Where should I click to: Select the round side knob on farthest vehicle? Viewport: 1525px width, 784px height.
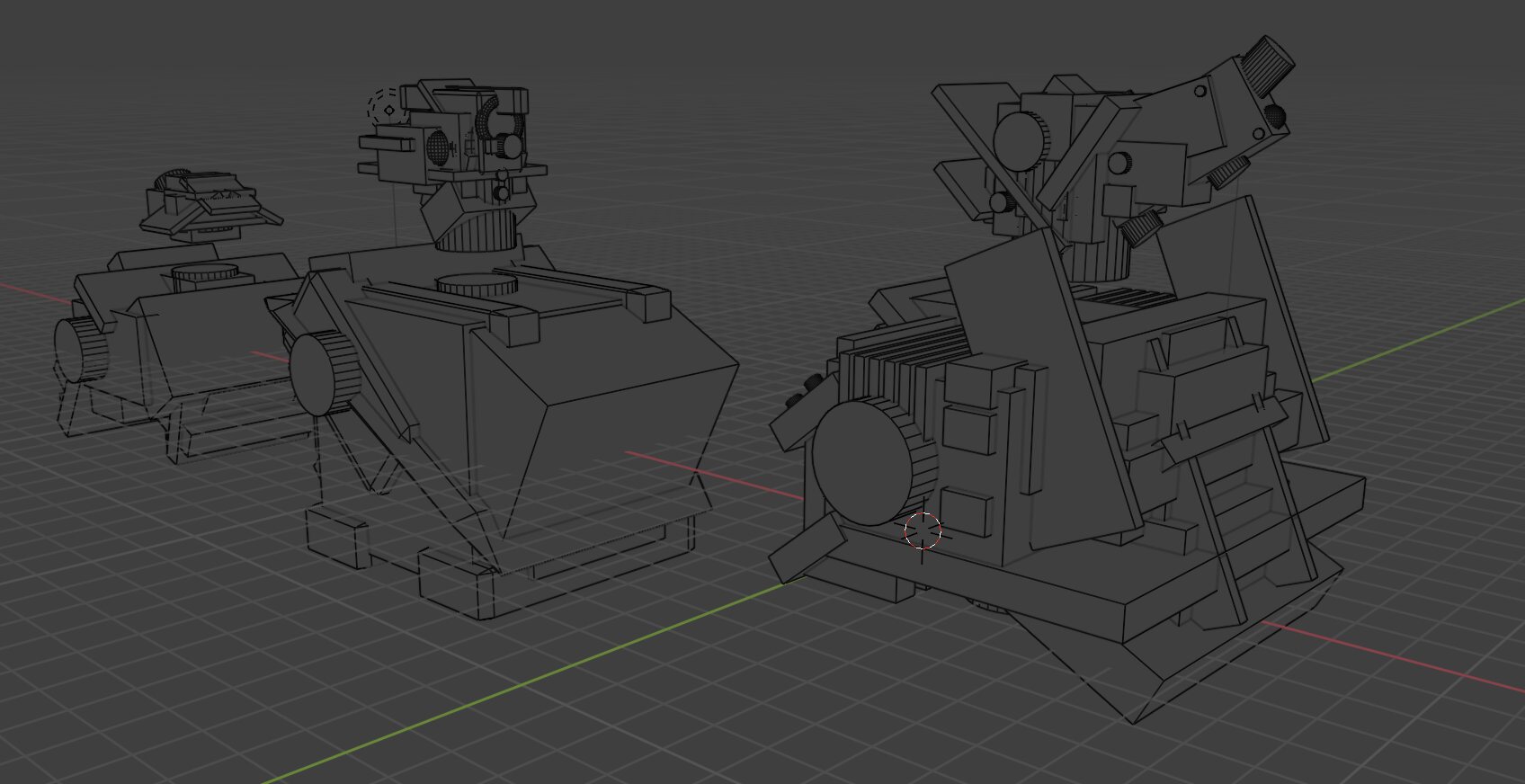pyautogui.click(x=81, y=349)
